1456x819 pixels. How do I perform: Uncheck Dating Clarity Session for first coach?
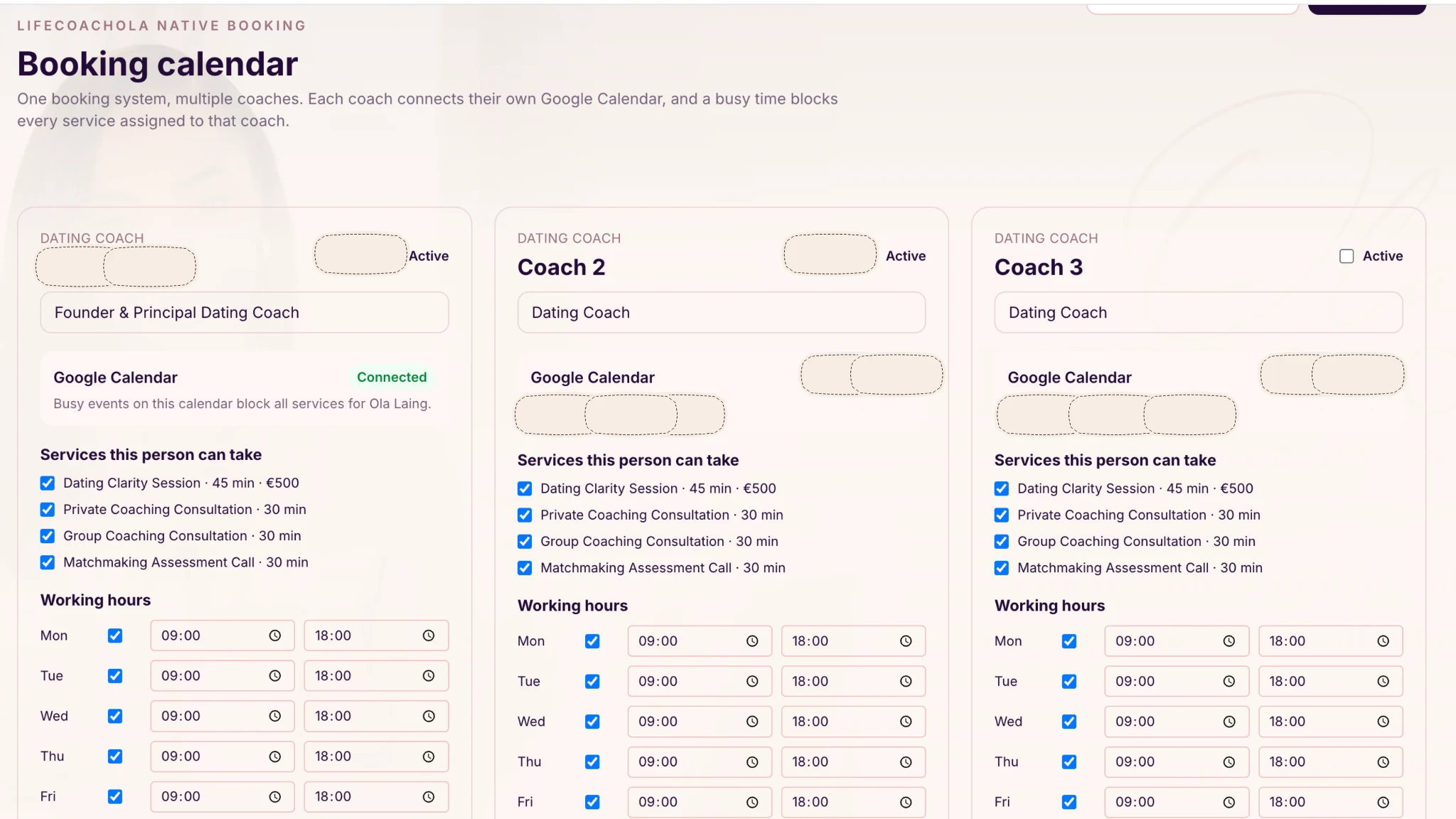pos(48,483)
